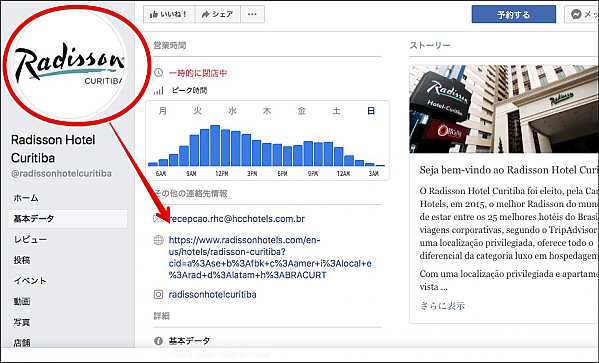
Task: Click the Instagram icon
Action: pyautogui.click(x=158, y=295)
